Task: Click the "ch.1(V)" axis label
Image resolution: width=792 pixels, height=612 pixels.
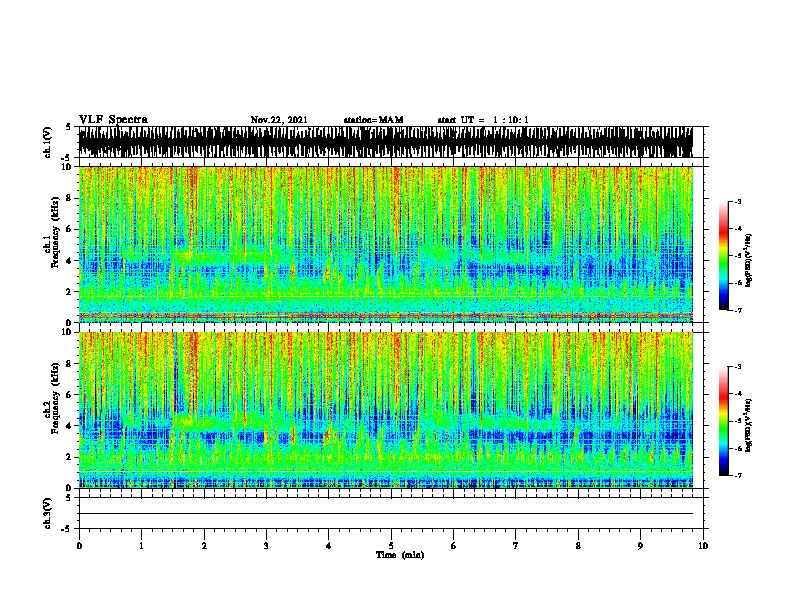Action: [48, 142]
